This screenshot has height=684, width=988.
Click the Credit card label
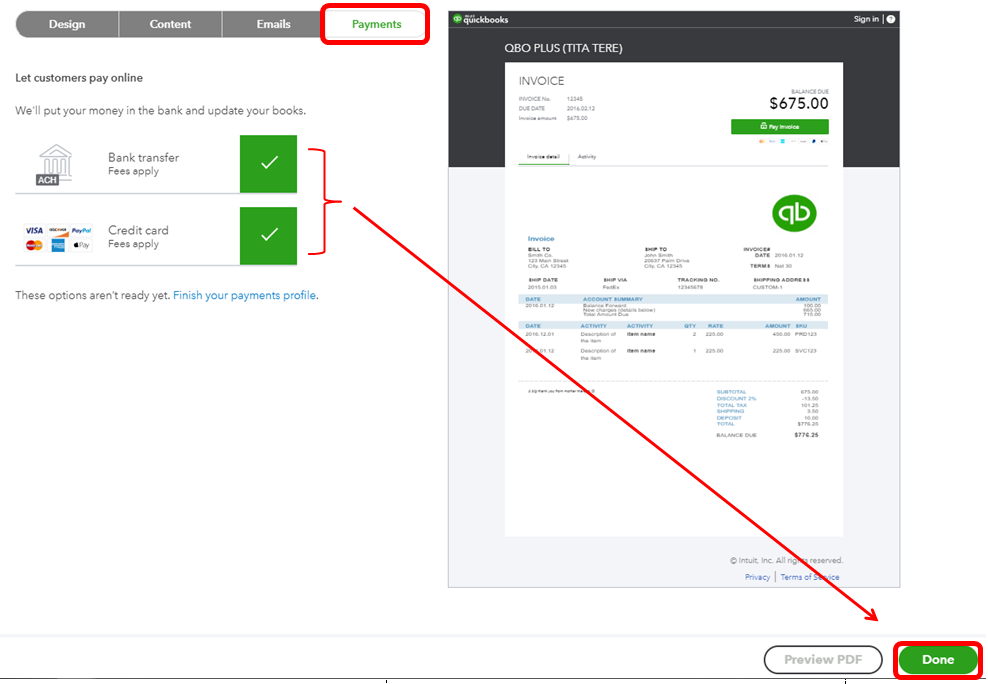[138, 230]
